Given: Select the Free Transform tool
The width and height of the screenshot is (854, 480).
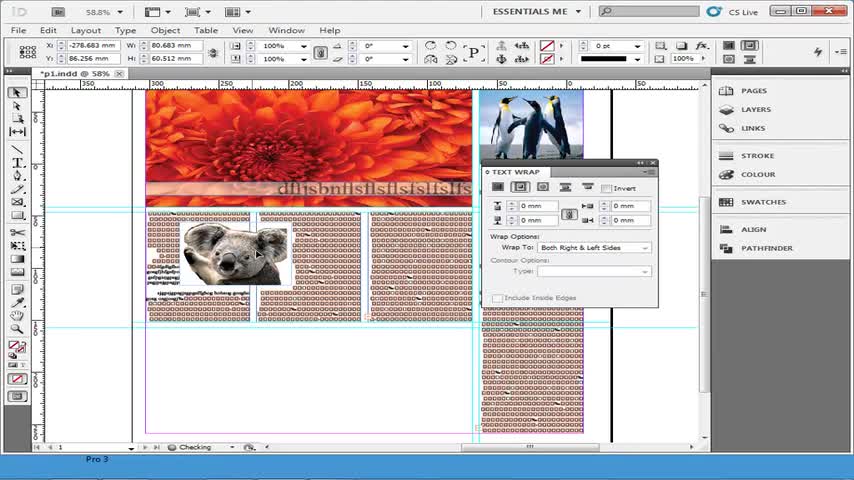Looking at the screenshot, I should click(x=17, y=246).
